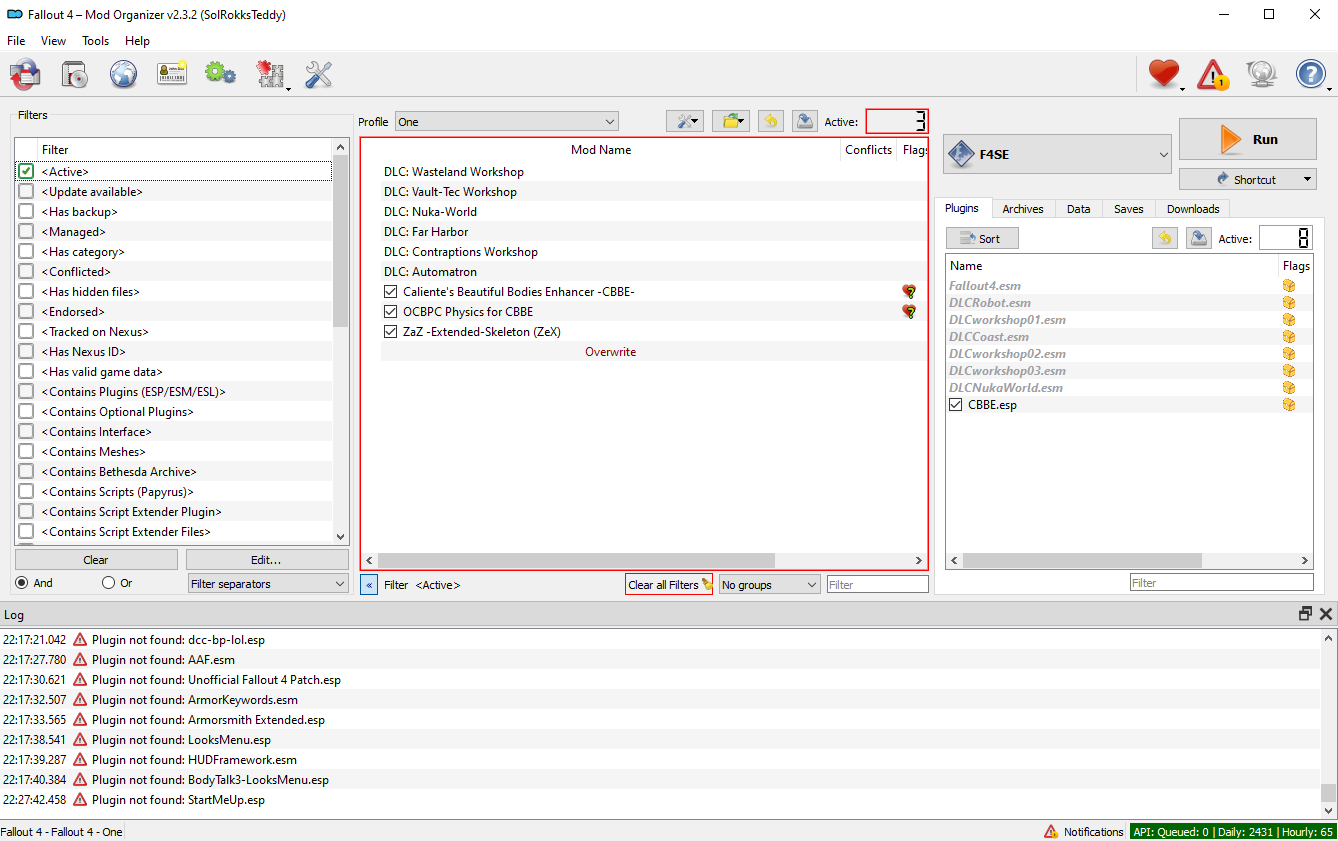Screen dimensions: 1338x841
Task: Click the Install Mod from archive icon
Action: point(74,74)
